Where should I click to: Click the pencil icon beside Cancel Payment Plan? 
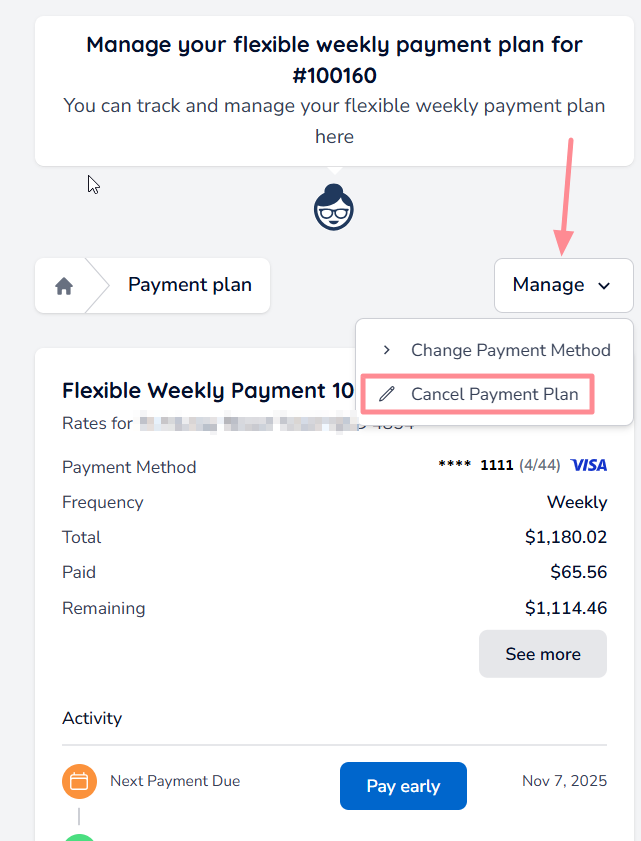[x=387, y=394]
